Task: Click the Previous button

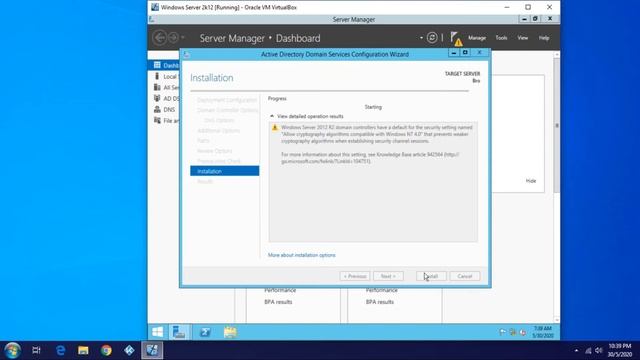Action: click(355, 276)
